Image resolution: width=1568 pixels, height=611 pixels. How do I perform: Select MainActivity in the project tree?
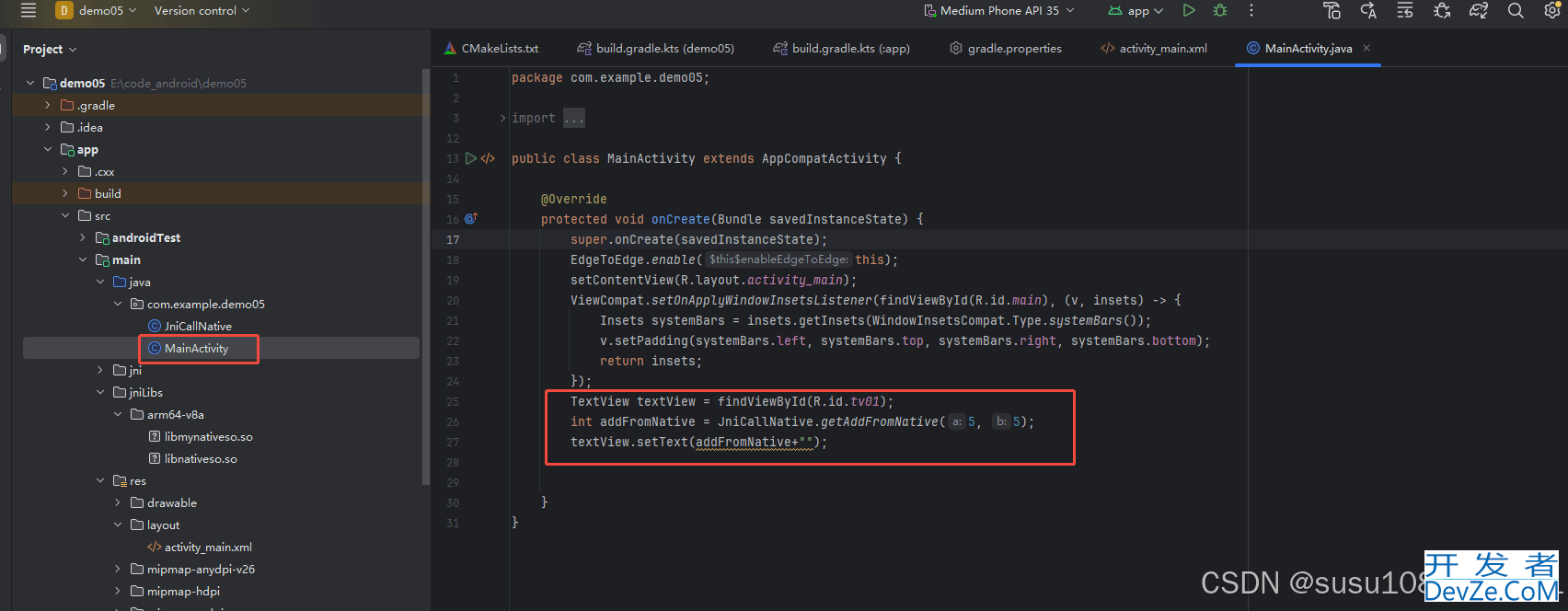click(196, 348)
